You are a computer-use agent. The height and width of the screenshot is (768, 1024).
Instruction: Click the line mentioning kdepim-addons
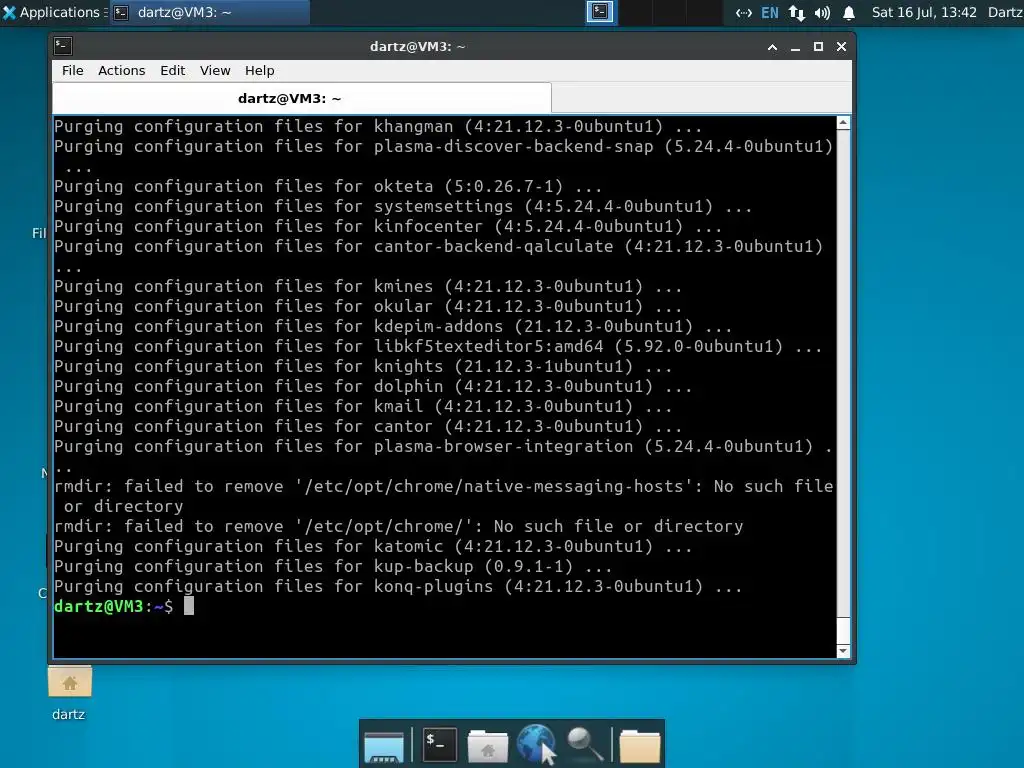tap(393, 327)
